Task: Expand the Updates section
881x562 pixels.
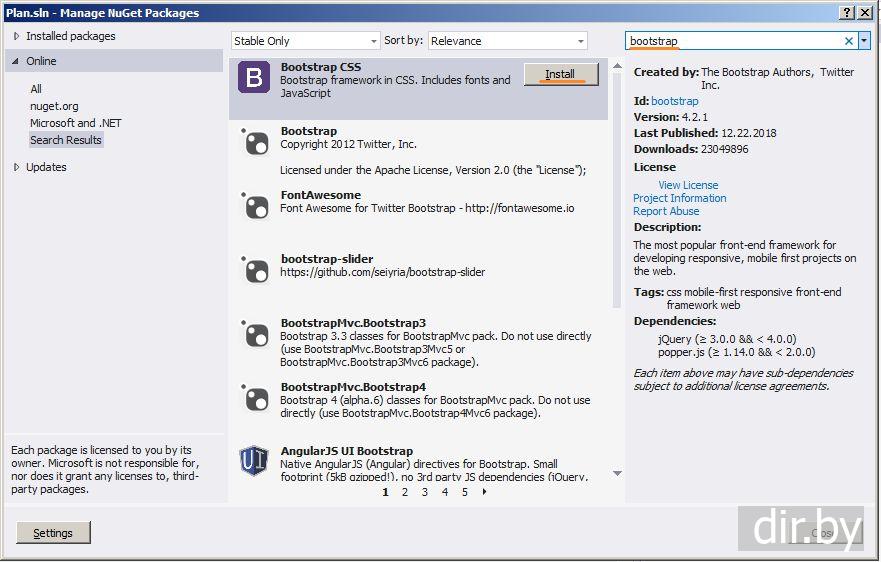Action: 16,167
